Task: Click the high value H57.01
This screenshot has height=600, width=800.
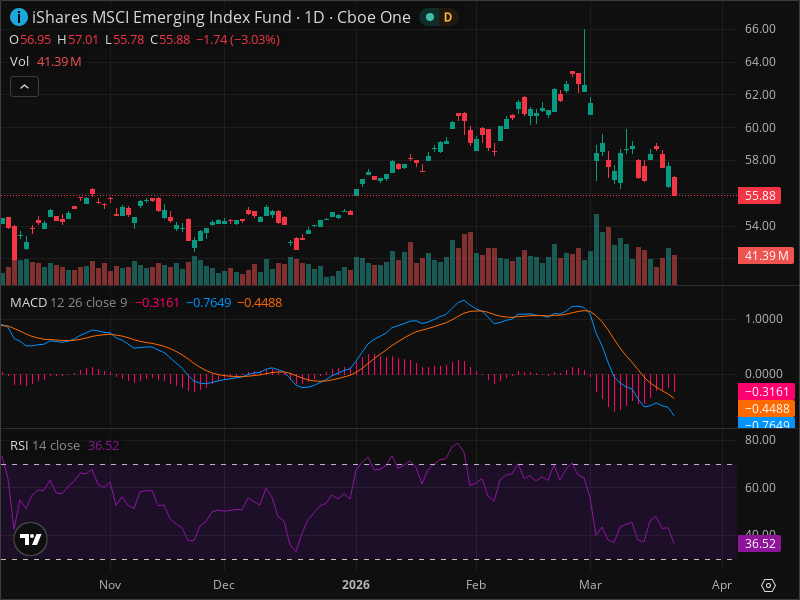Action: tap(78, 40)
